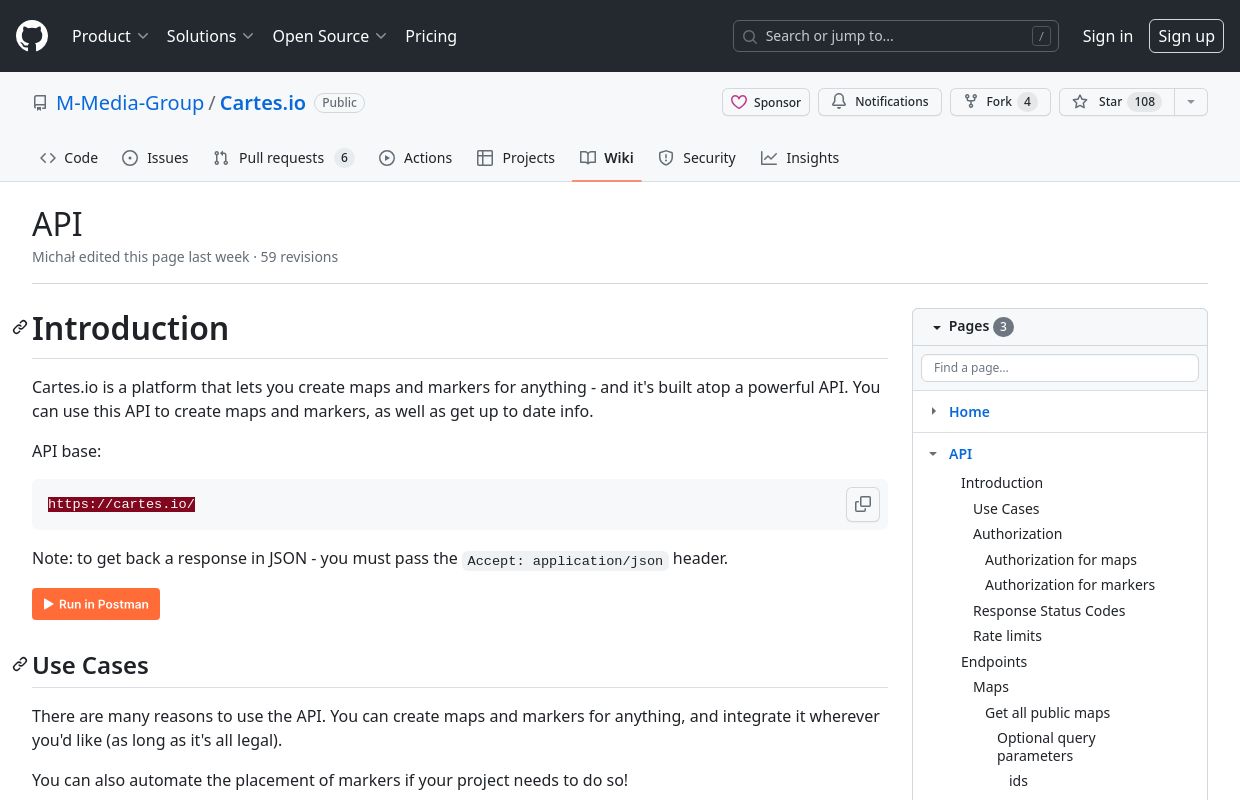
Task: Click the Accept: application/json code text
Action: click(565, 560)
